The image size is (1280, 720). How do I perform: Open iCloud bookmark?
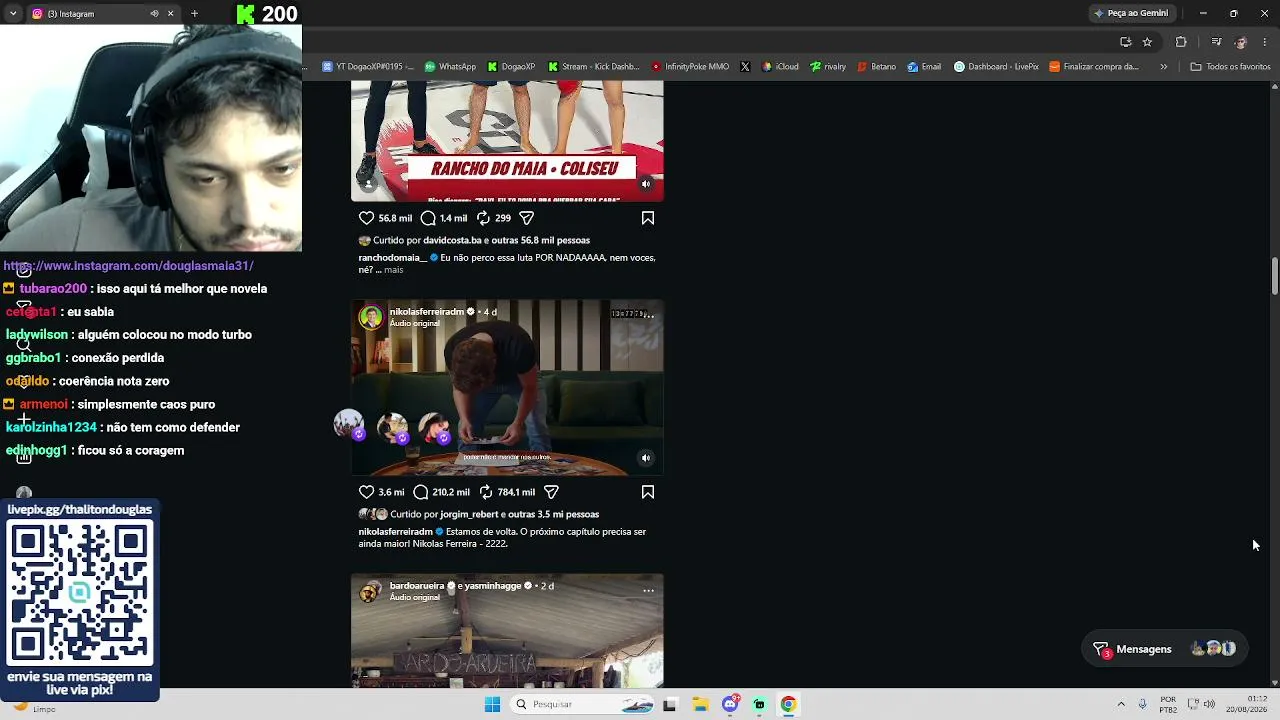click(780, 67)
